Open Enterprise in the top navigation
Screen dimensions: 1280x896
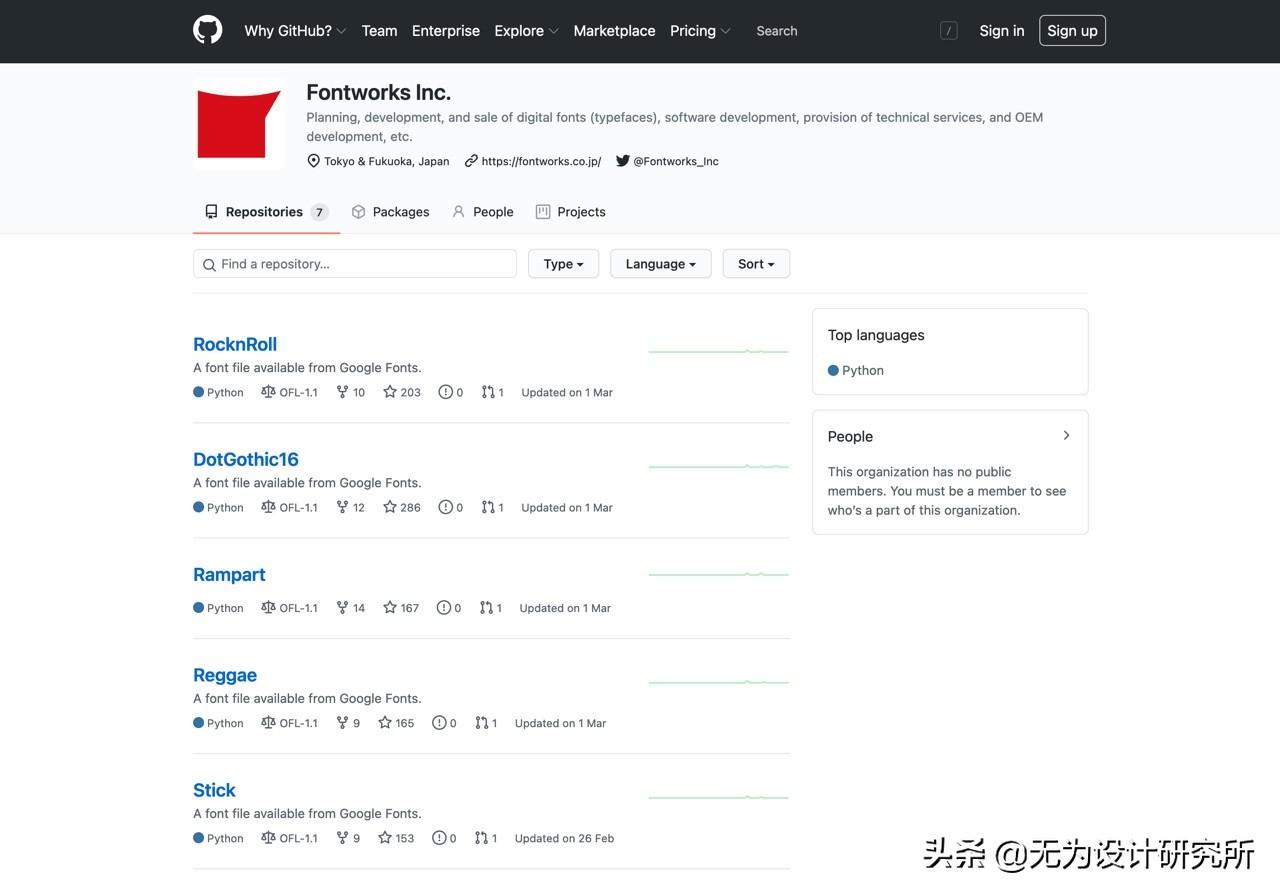446,31
